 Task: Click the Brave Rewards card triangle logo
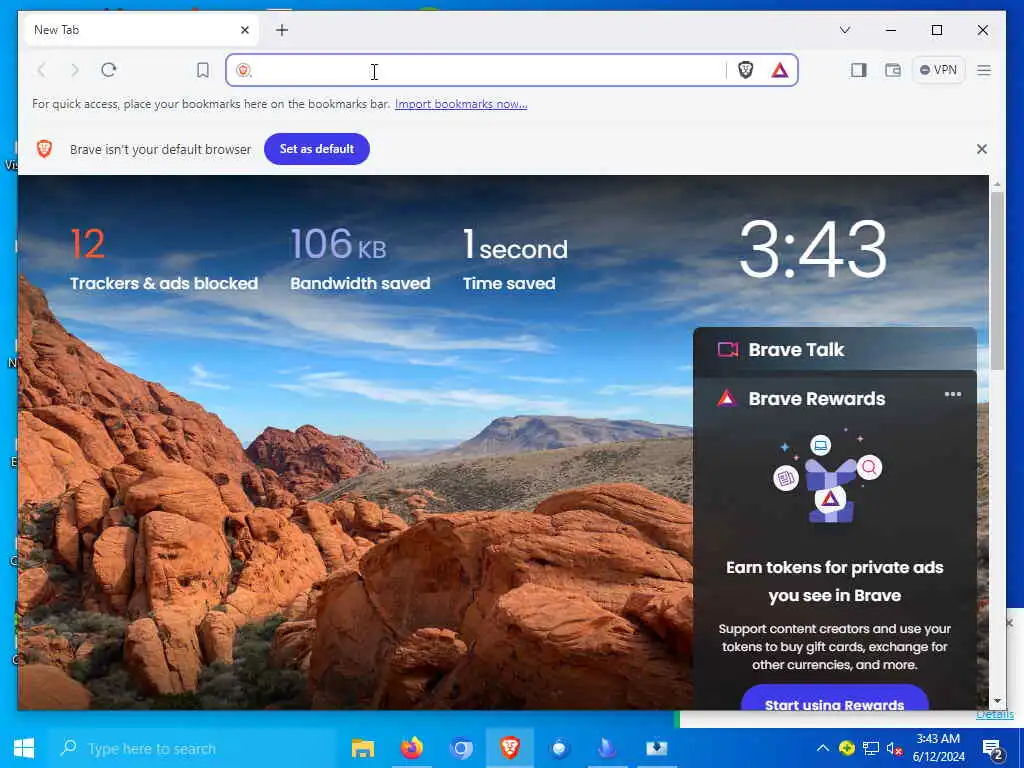(726, 398)
